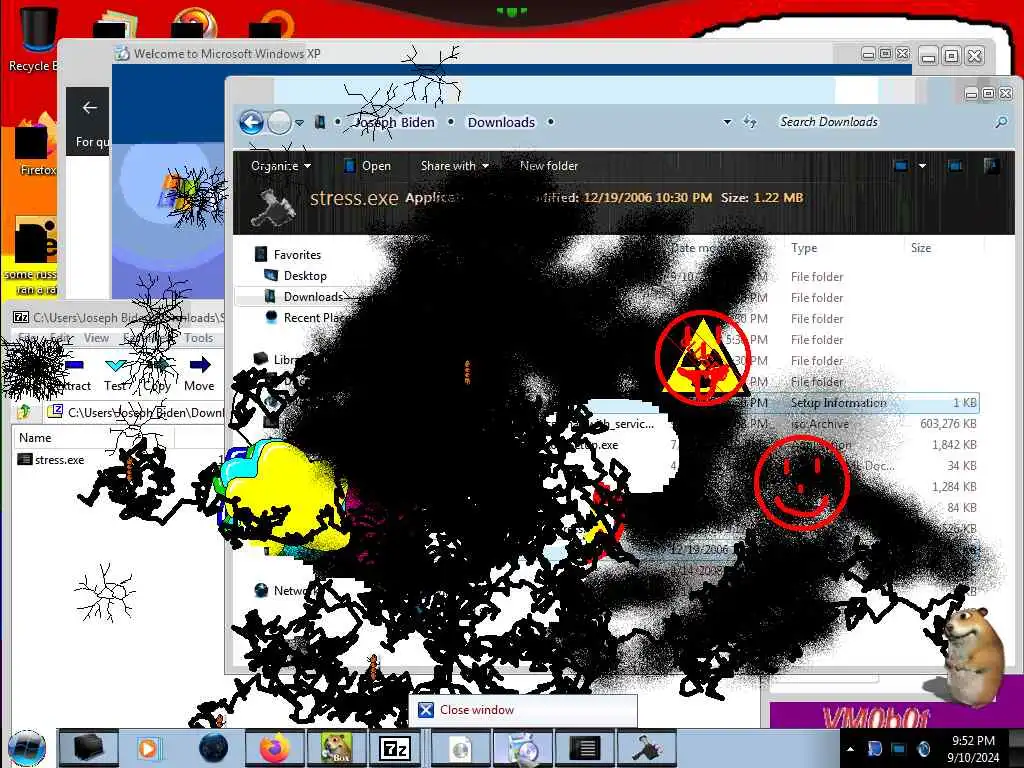Open Explorer help icon
The image size is (1024, 768).
tap(991, 166)
